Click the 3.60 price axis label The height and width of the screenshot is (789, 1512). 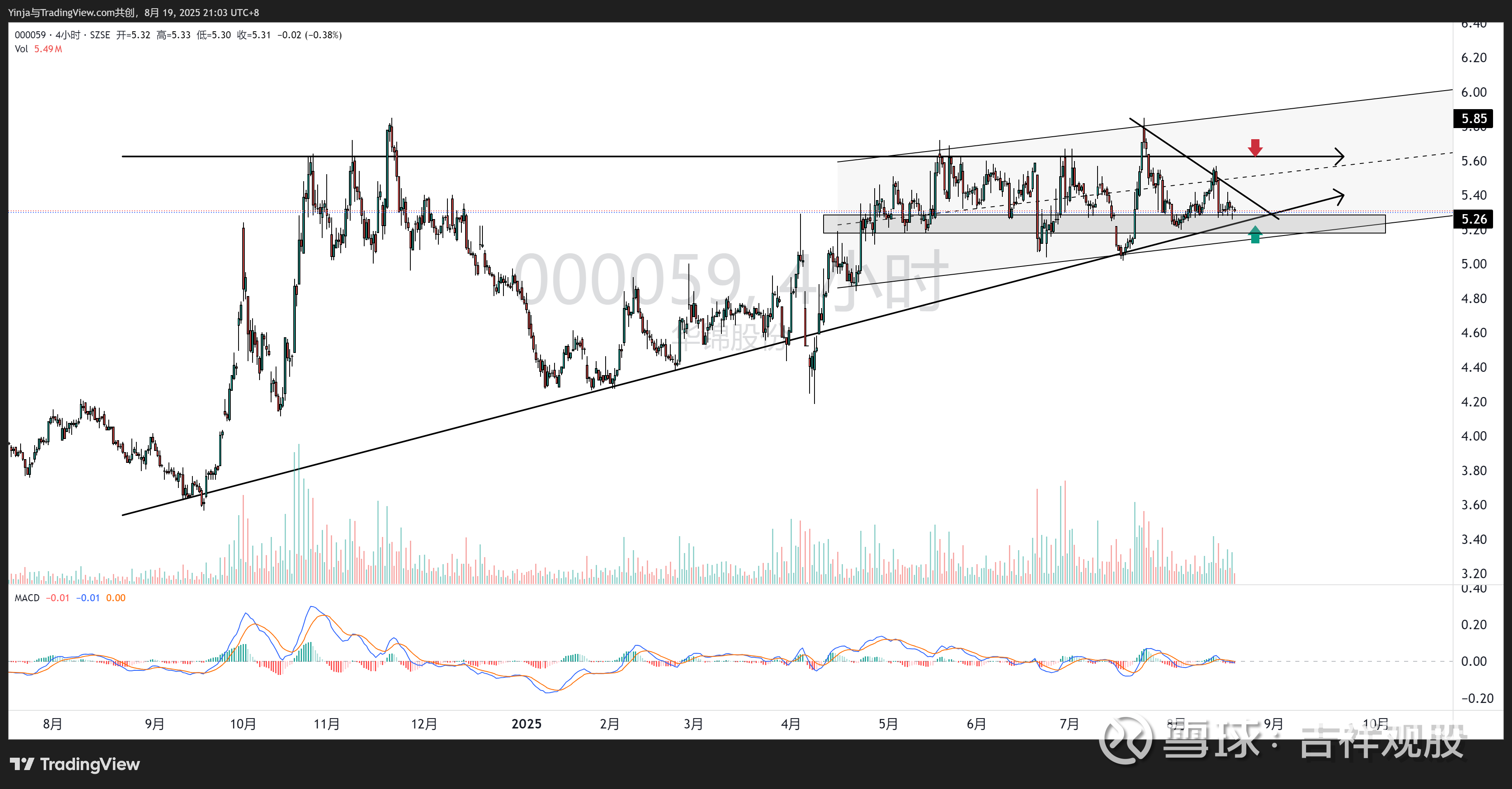[1474, 504]
